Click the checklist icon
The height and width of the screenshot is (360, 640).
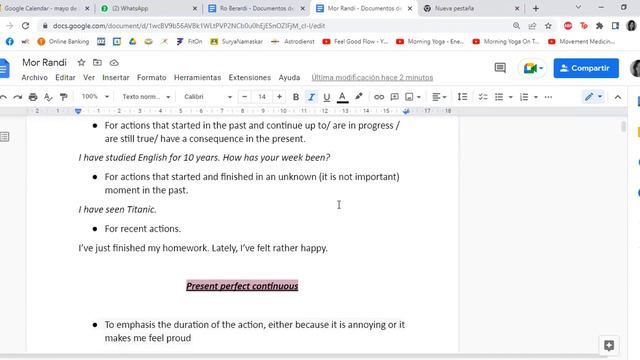click(x=483, y=97)
